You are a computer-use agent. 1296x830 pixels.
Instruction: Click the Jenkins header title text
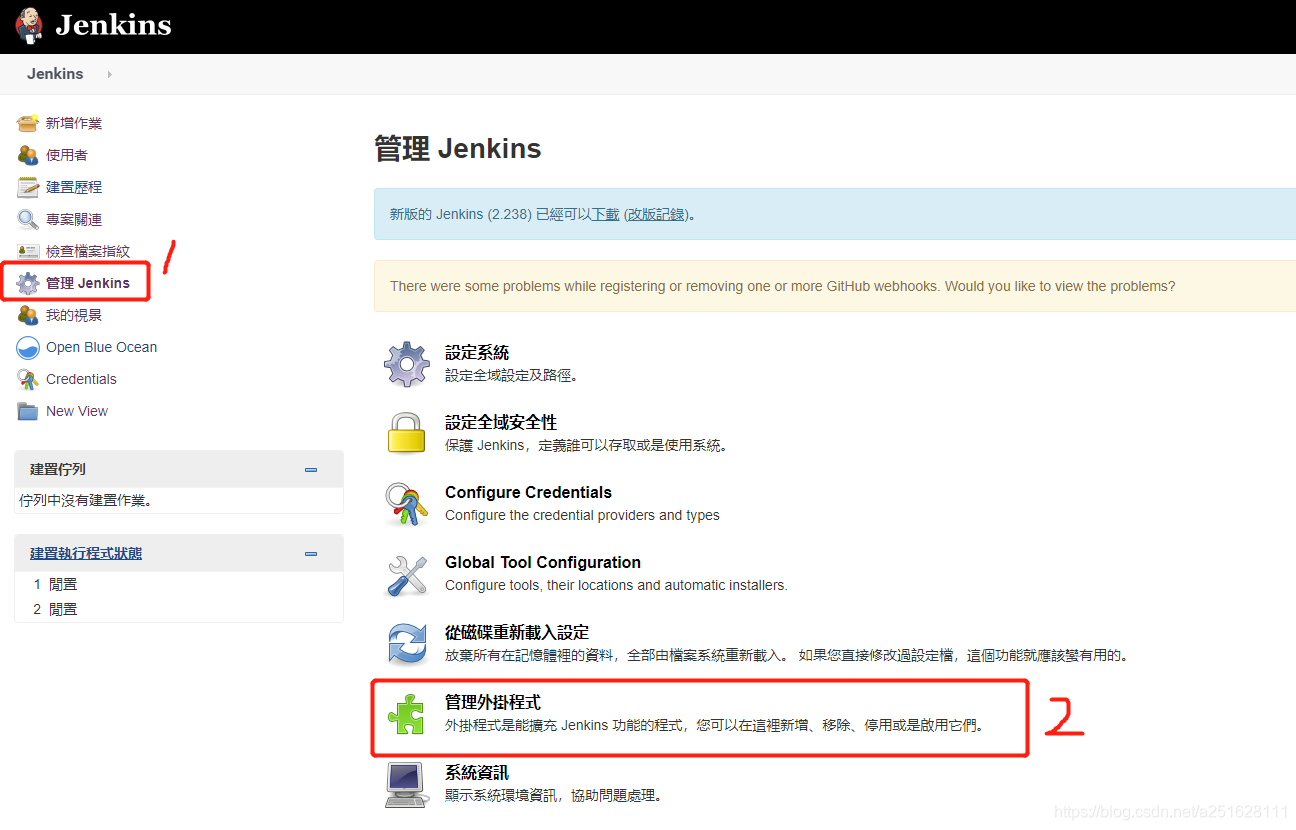click(113, 25)
